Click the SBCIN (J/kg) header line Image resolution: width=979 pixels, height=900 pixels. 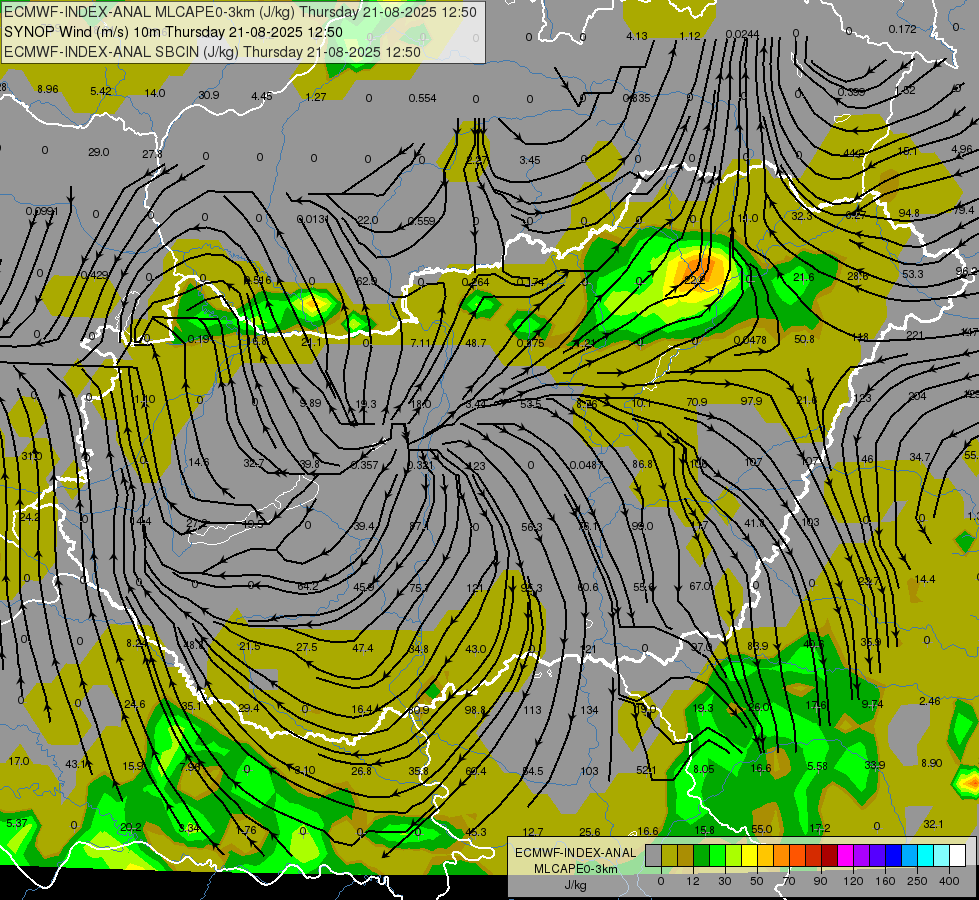(x=212, y=52)
